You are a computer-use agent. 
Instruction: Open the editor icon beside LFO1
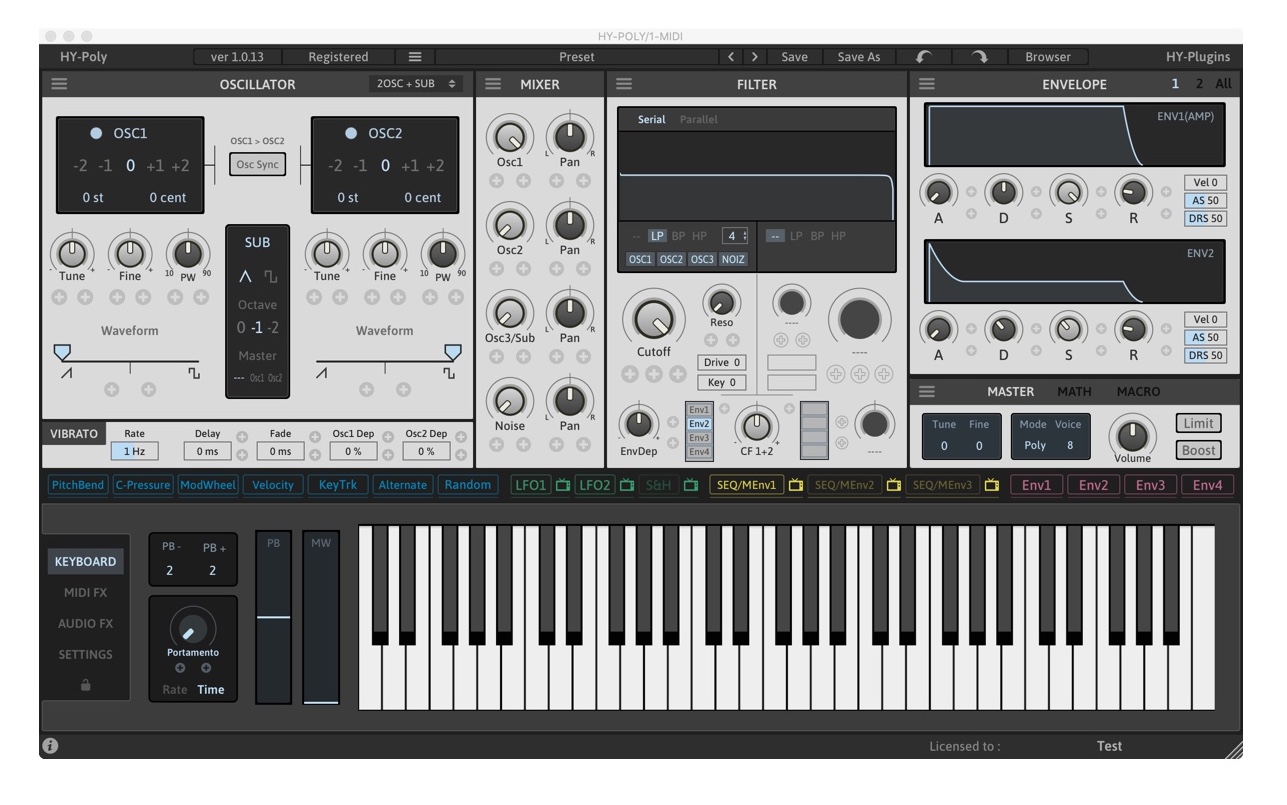click(562, 486)
